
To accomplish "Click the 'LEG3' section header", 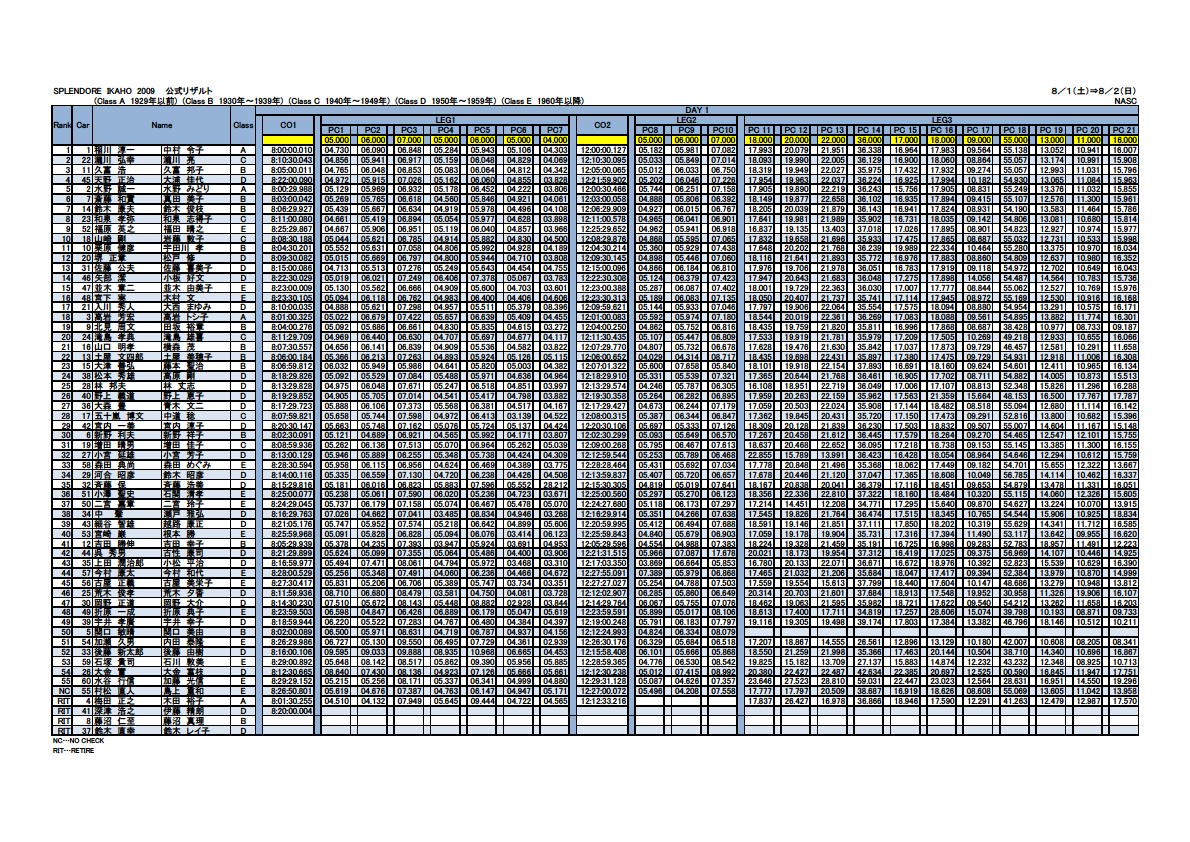I will 941,120.
